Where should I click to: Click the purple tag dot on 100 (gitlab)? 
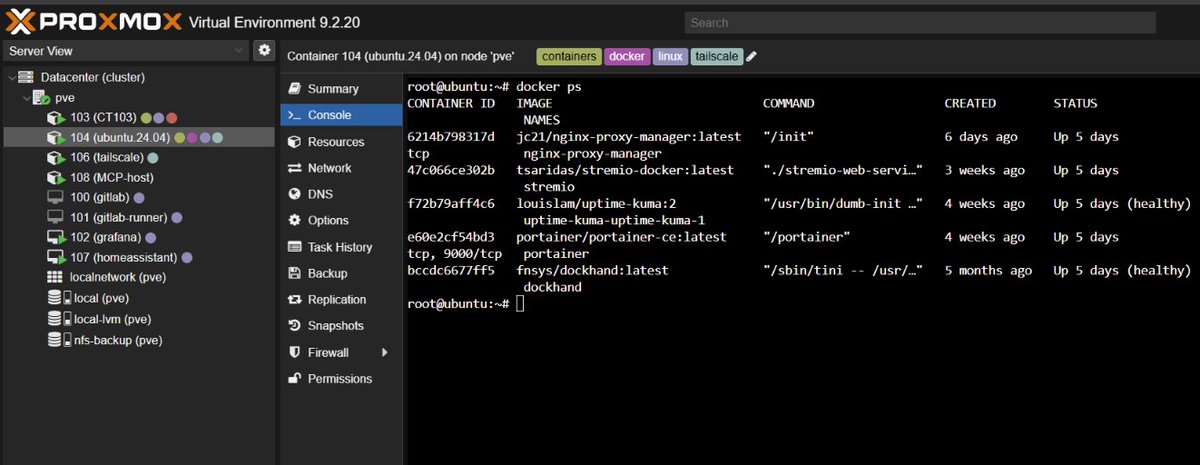[x=139, y=198]
